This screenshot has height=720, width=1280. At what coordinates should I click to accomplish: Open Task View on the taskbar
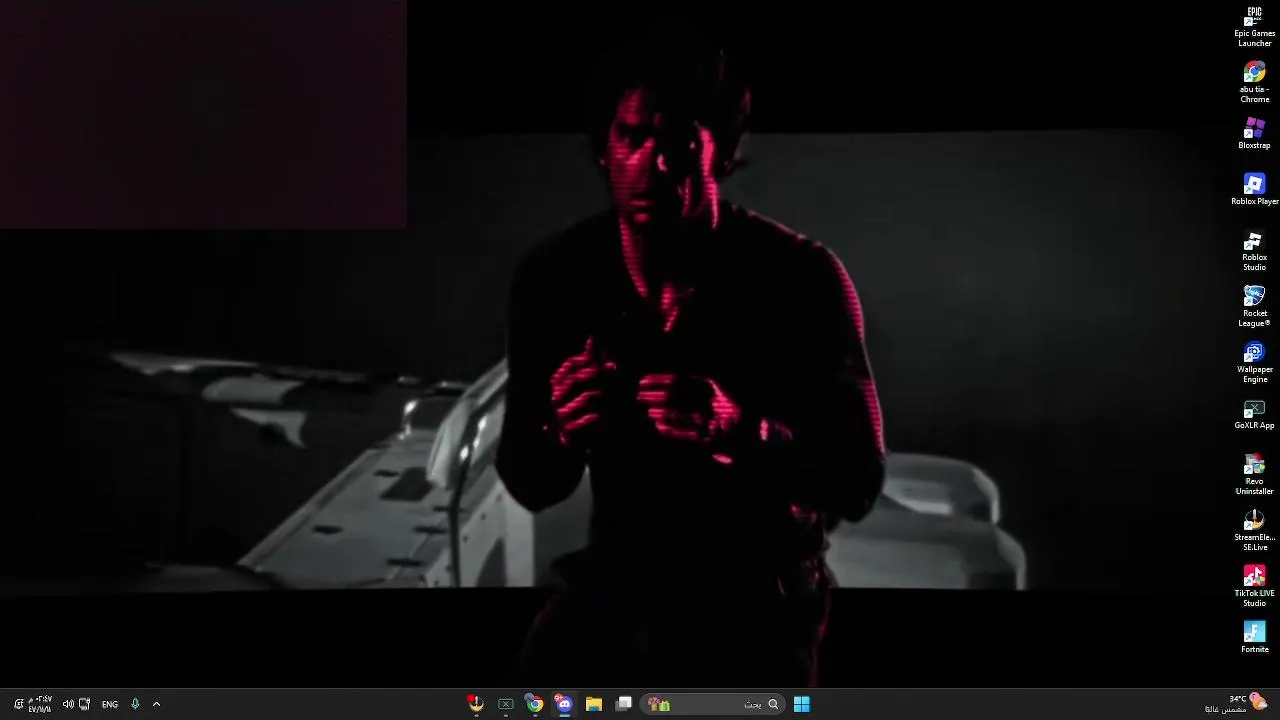pos(623,704)
